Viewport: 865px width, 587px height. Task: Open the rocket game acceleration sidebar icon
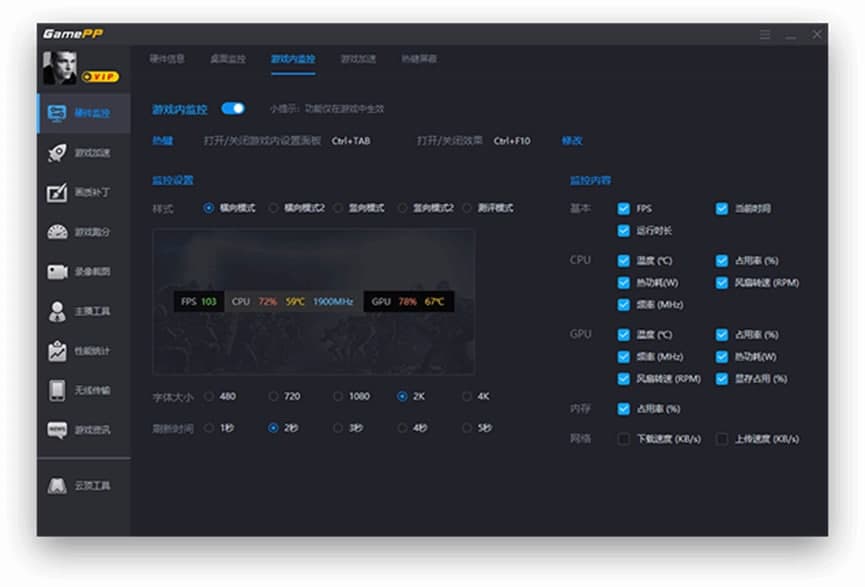click(x=57, y=153)
